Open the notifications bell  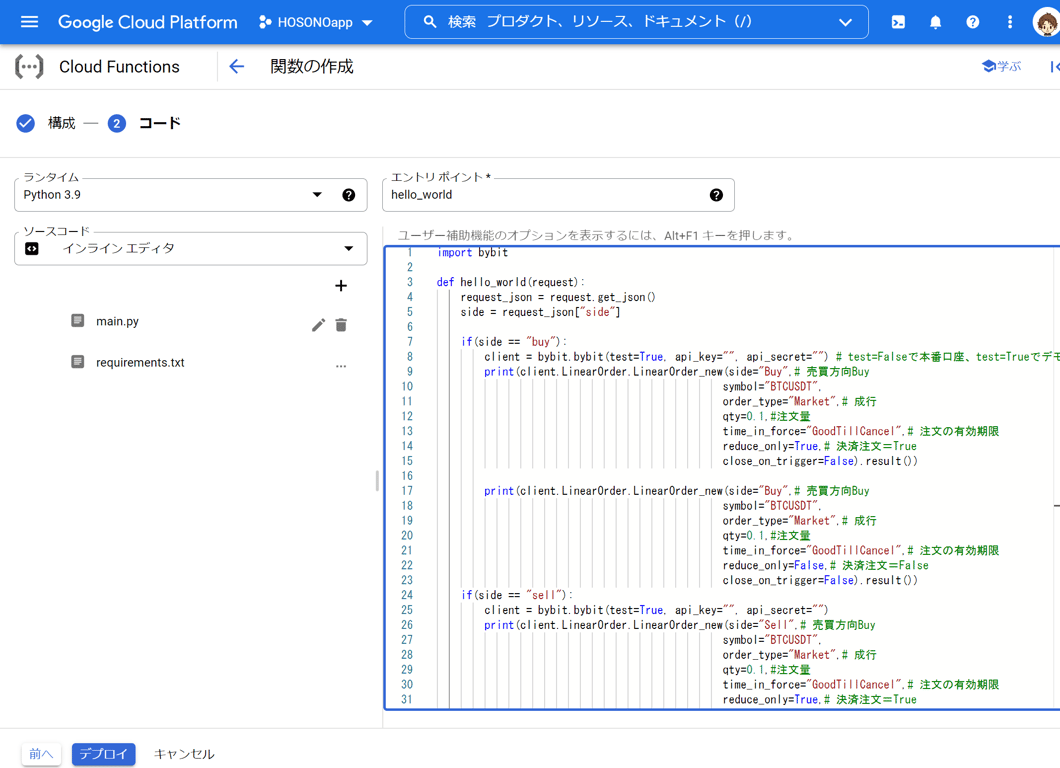935,22
